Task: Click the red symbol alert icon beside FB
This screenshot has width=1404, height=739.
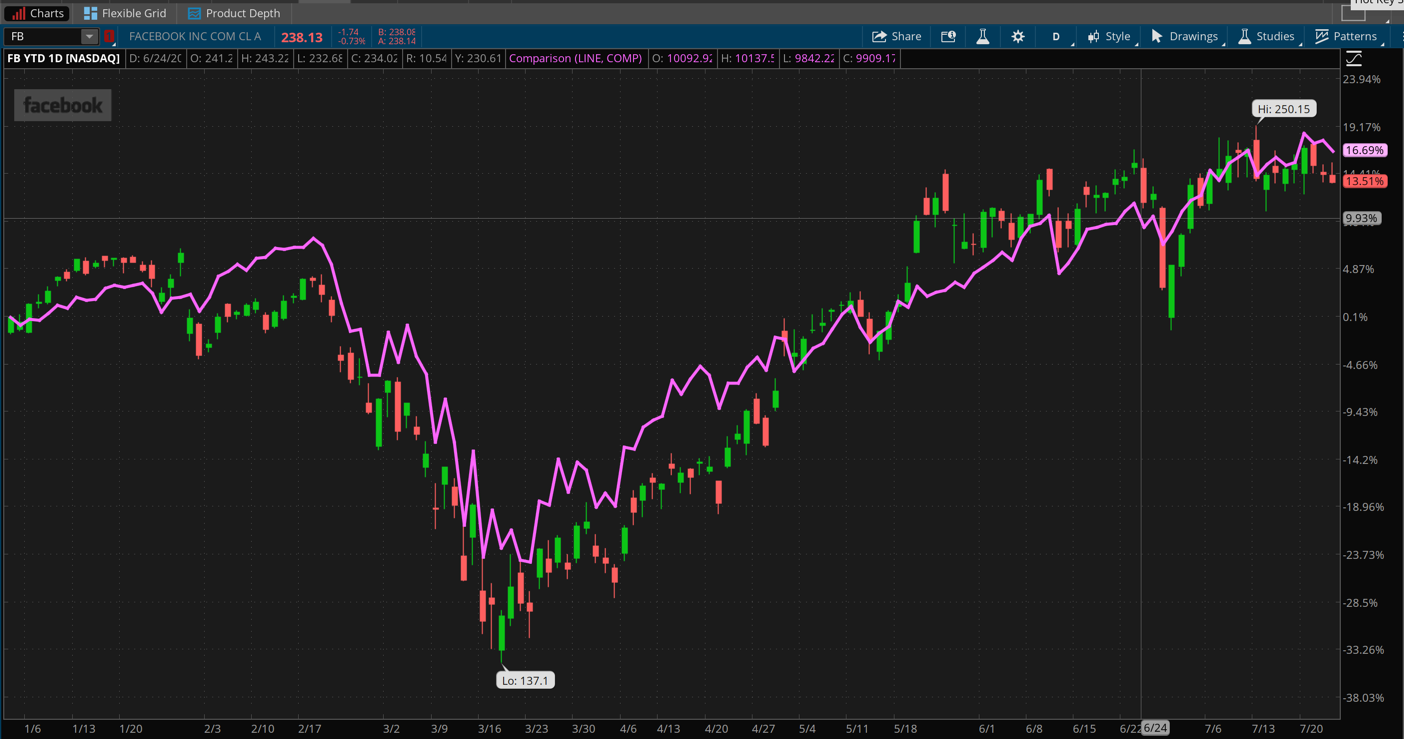Action: coord(109,36)
